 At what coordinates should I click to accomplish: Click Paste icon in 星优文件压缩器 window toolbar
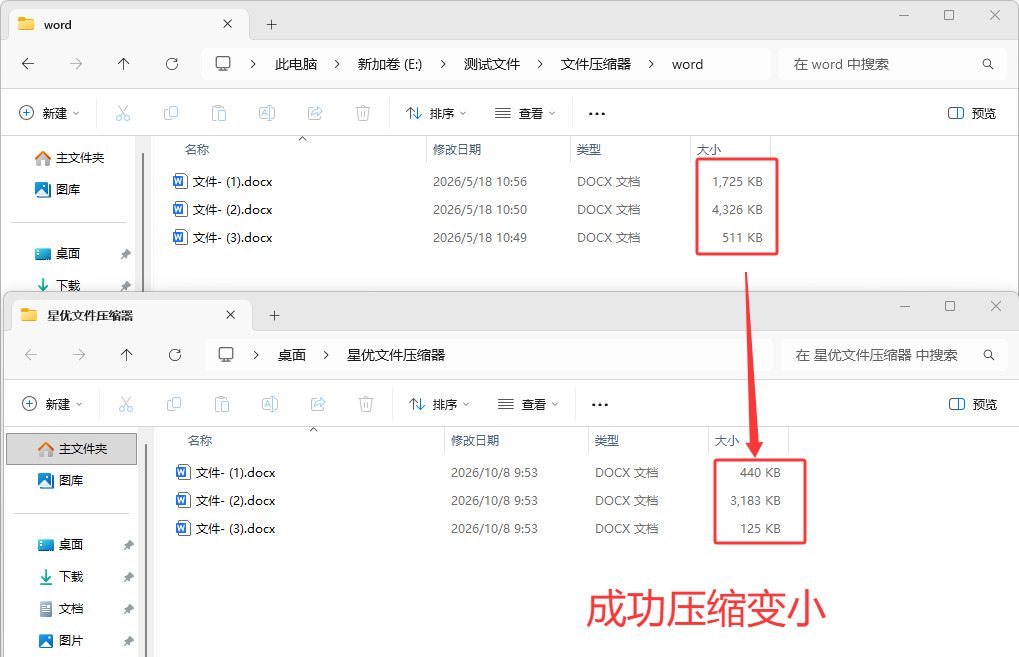tap(222, 404)
